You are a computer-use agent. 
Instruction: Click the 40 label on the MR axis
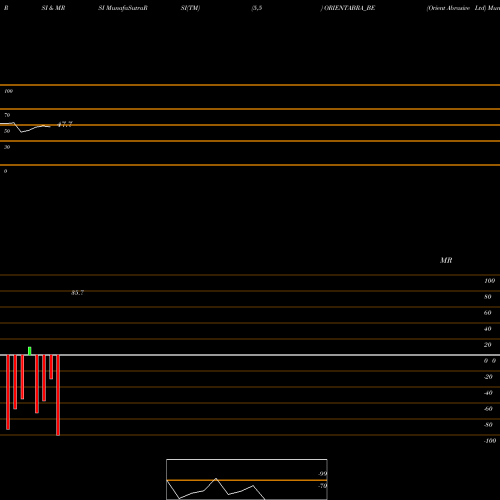click(488, 329)
